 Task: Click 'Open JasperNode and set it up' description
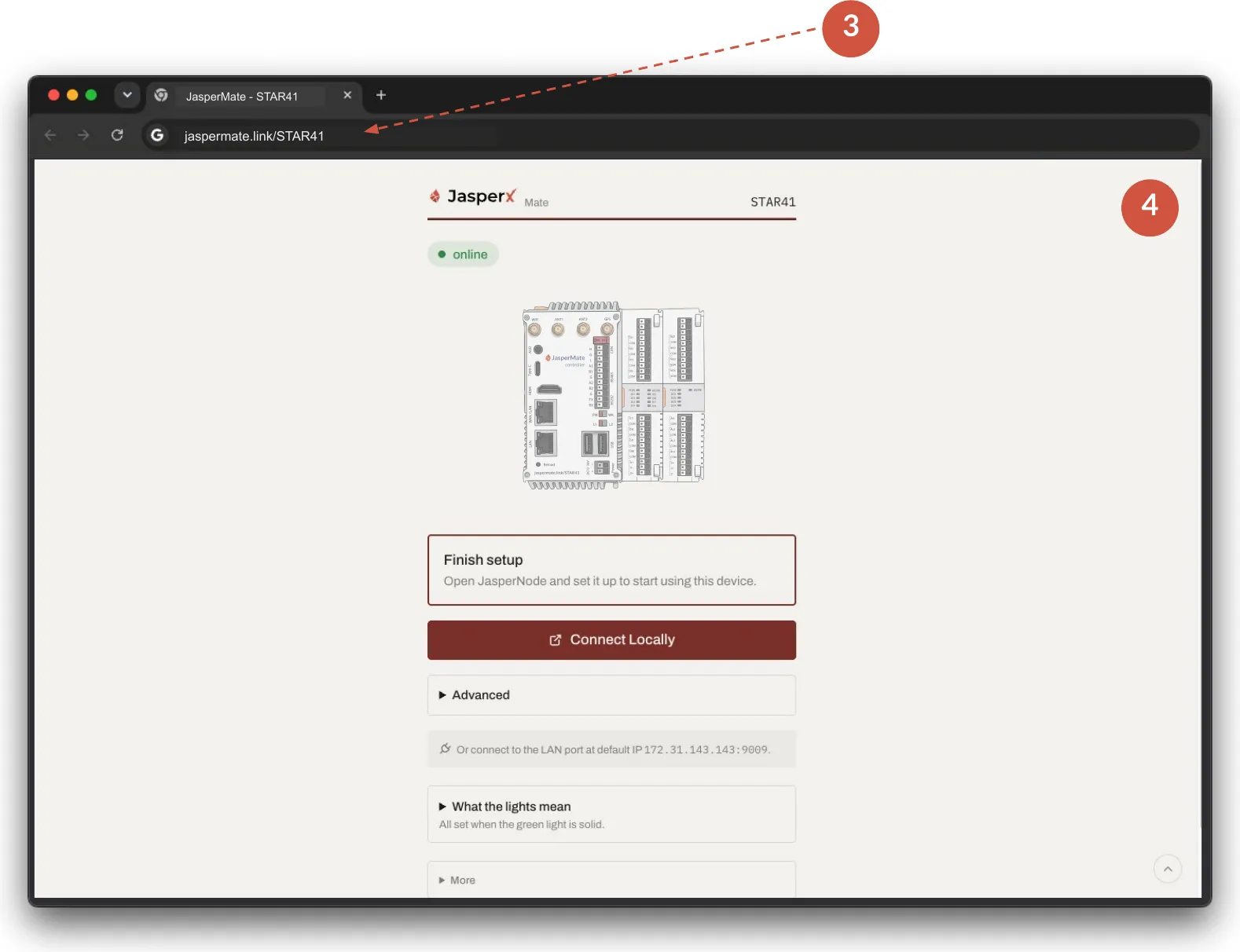[600, 581]
